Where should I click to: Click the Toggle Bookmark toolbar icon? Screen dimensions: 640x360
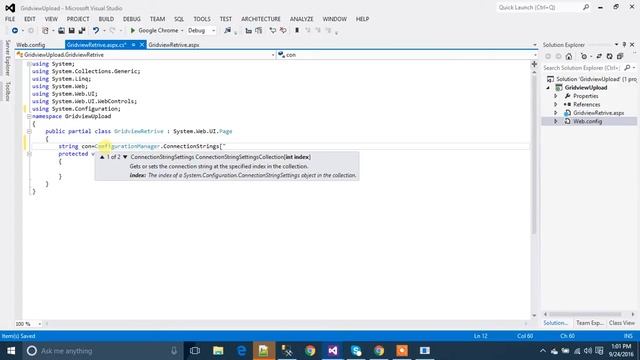[x=297, y=31]
